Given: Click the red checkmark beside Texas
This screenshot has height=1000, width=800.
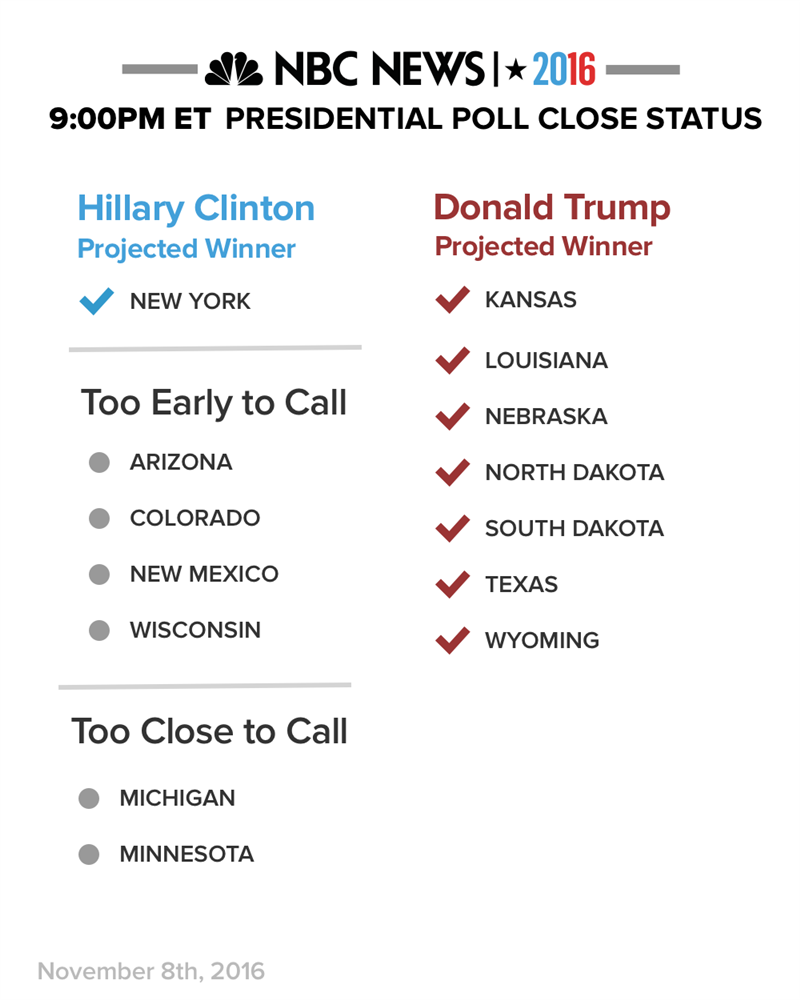Looking at the screenshot, I should click(x=452, y=584).
